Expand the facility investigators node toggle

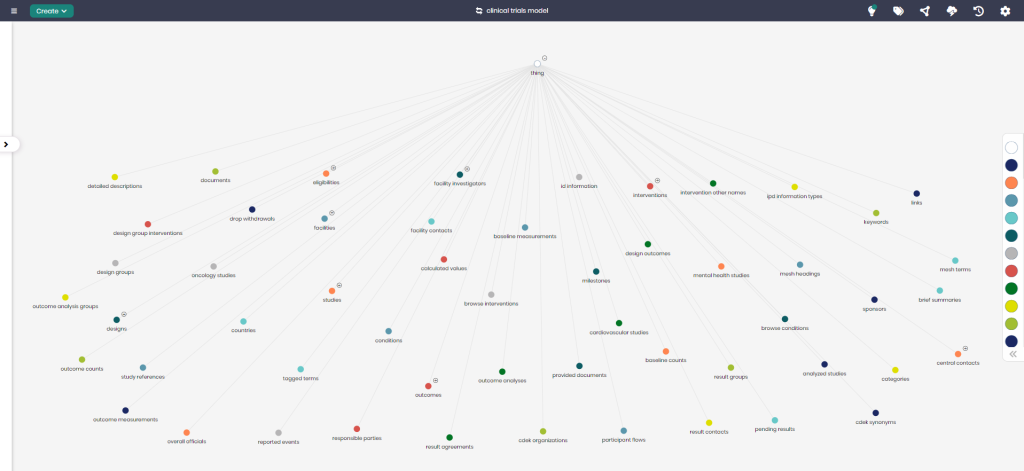[467, 169]
